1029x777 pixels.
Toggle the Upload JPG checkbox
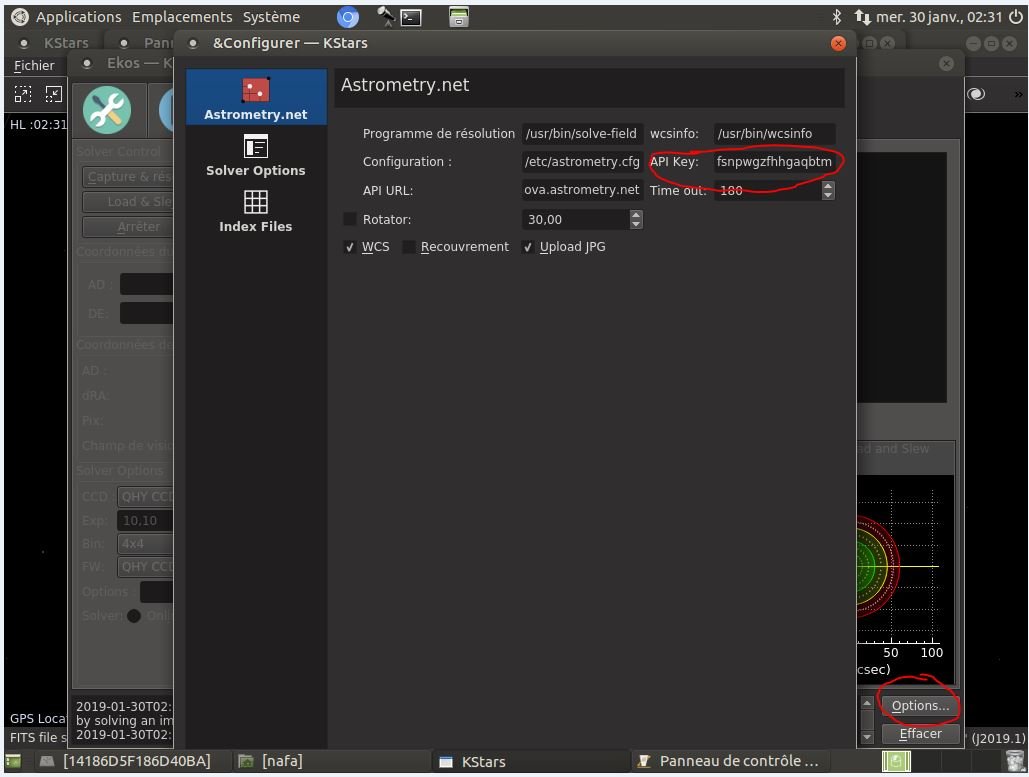[528, 247]
